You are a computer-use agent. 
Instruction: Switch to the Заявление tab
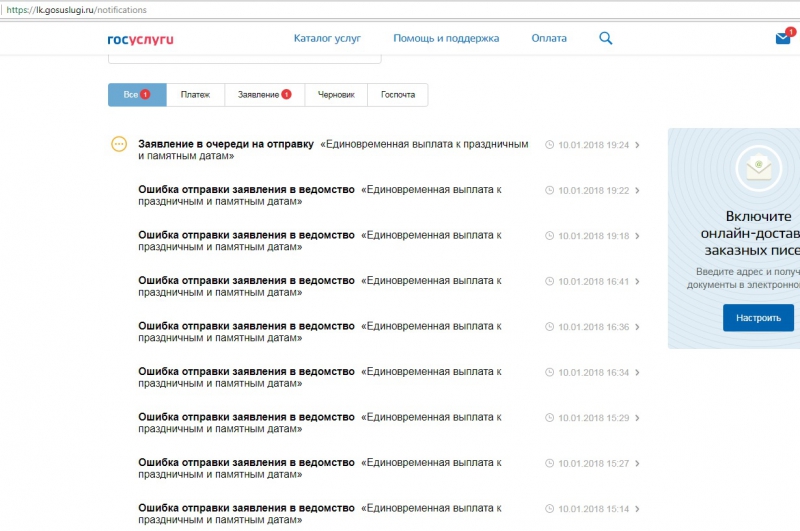(x=264, y=95)
